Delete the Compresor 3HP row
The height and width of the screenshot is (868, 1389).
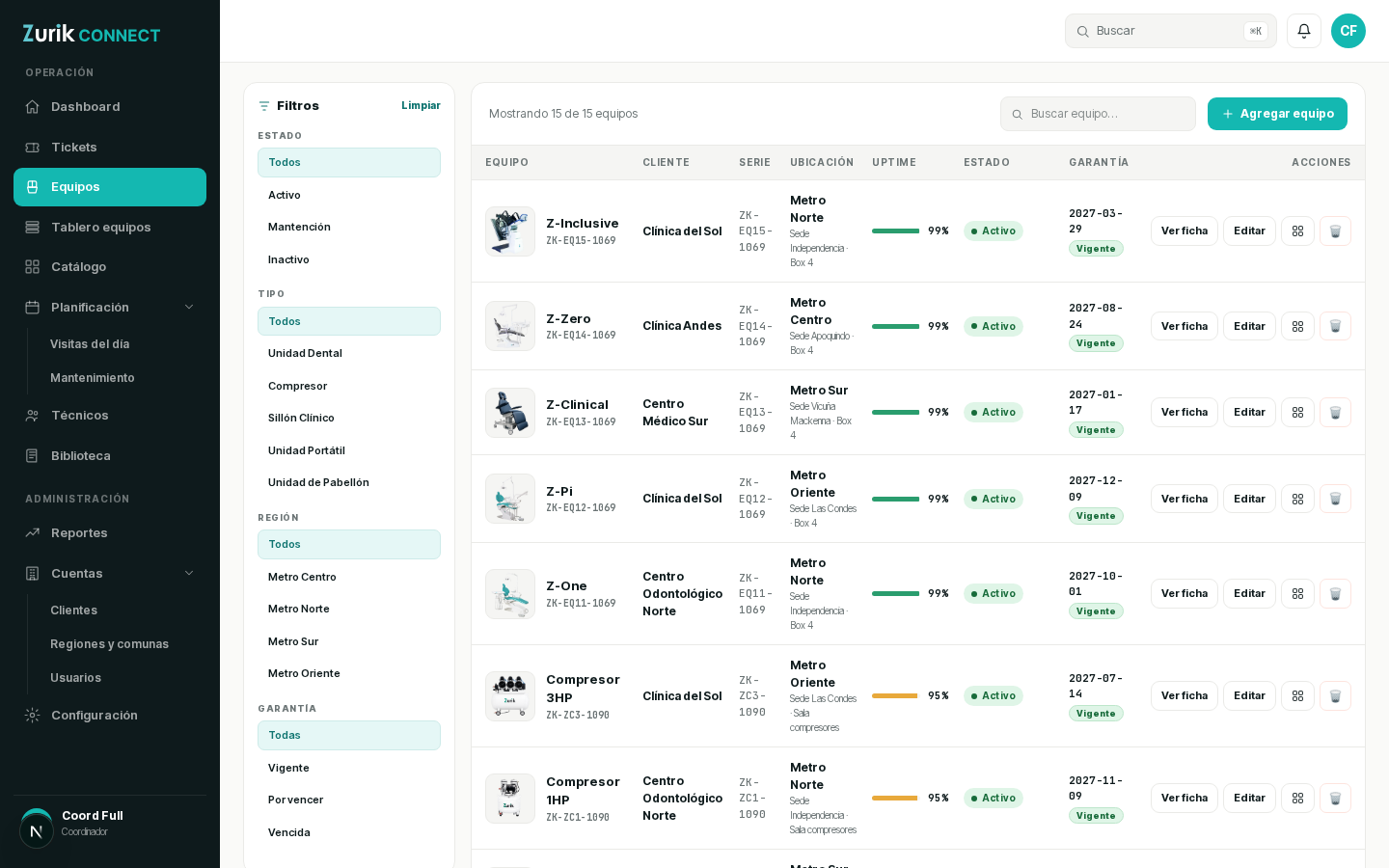[1335, 696]
